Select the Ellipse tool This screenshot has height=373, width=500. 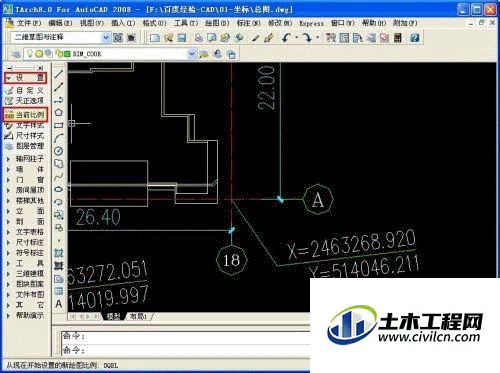(59, 189)
